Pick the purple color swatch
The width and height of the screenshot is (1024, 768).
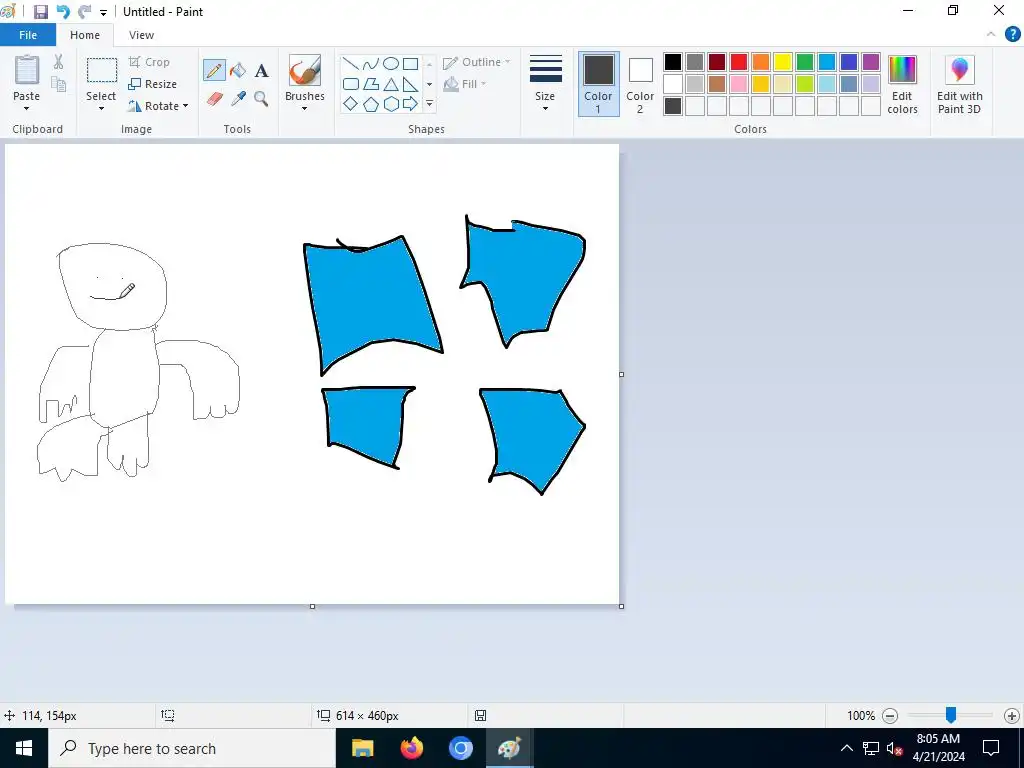(871, 62)
